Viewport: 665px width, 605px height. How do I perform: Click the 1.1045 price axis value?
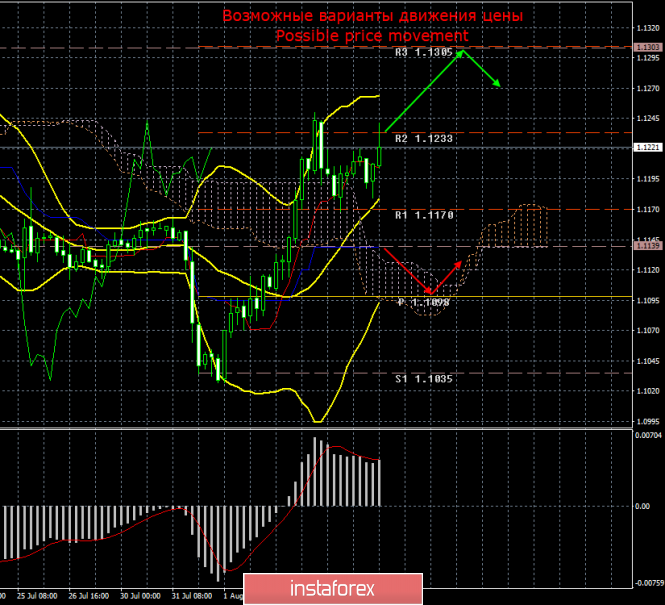[648, 361]
